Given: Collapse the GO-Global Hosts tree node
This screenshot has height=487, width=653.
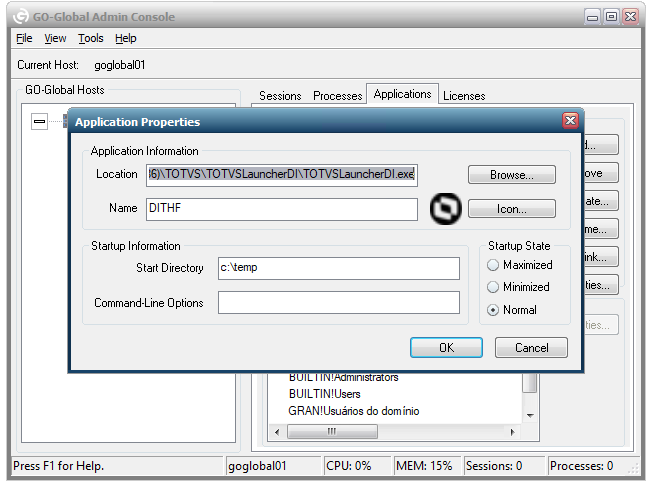Looking at the screenshot, I should click(x=40, y=121).
